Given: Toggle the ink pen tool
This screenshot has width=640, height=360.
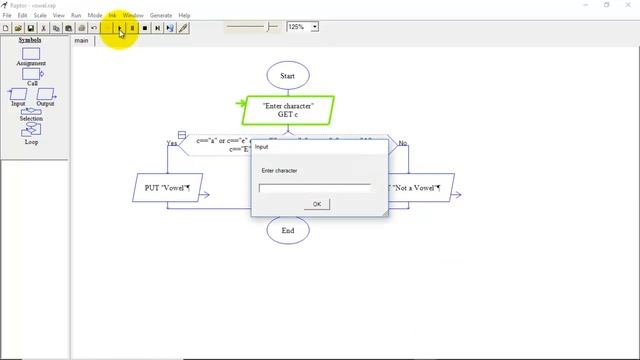Looking at the screenshot, I should (x=183, y=28).
